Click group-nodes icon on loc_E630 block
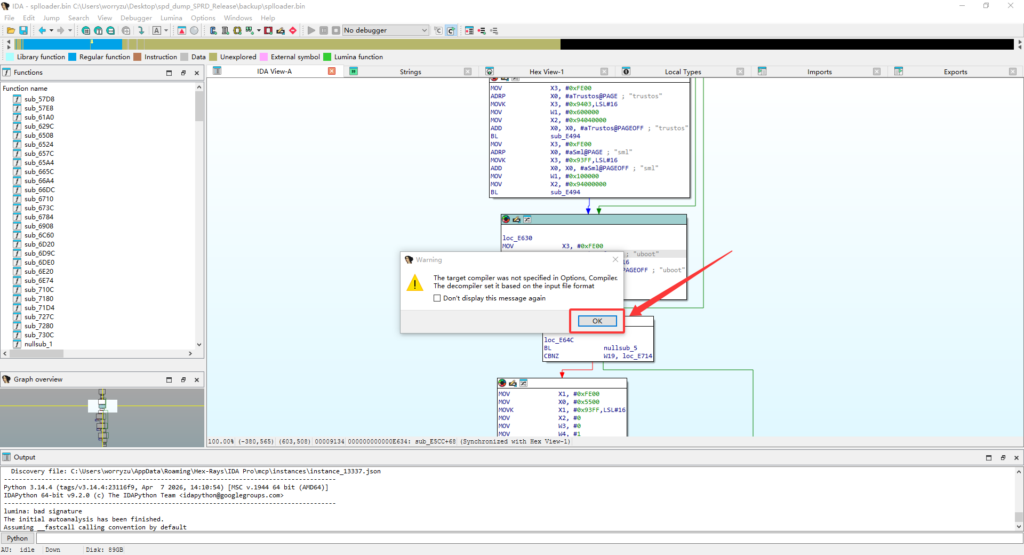Screen dimensions: 1024x555 pyautogui.click(x=527, y=219)
